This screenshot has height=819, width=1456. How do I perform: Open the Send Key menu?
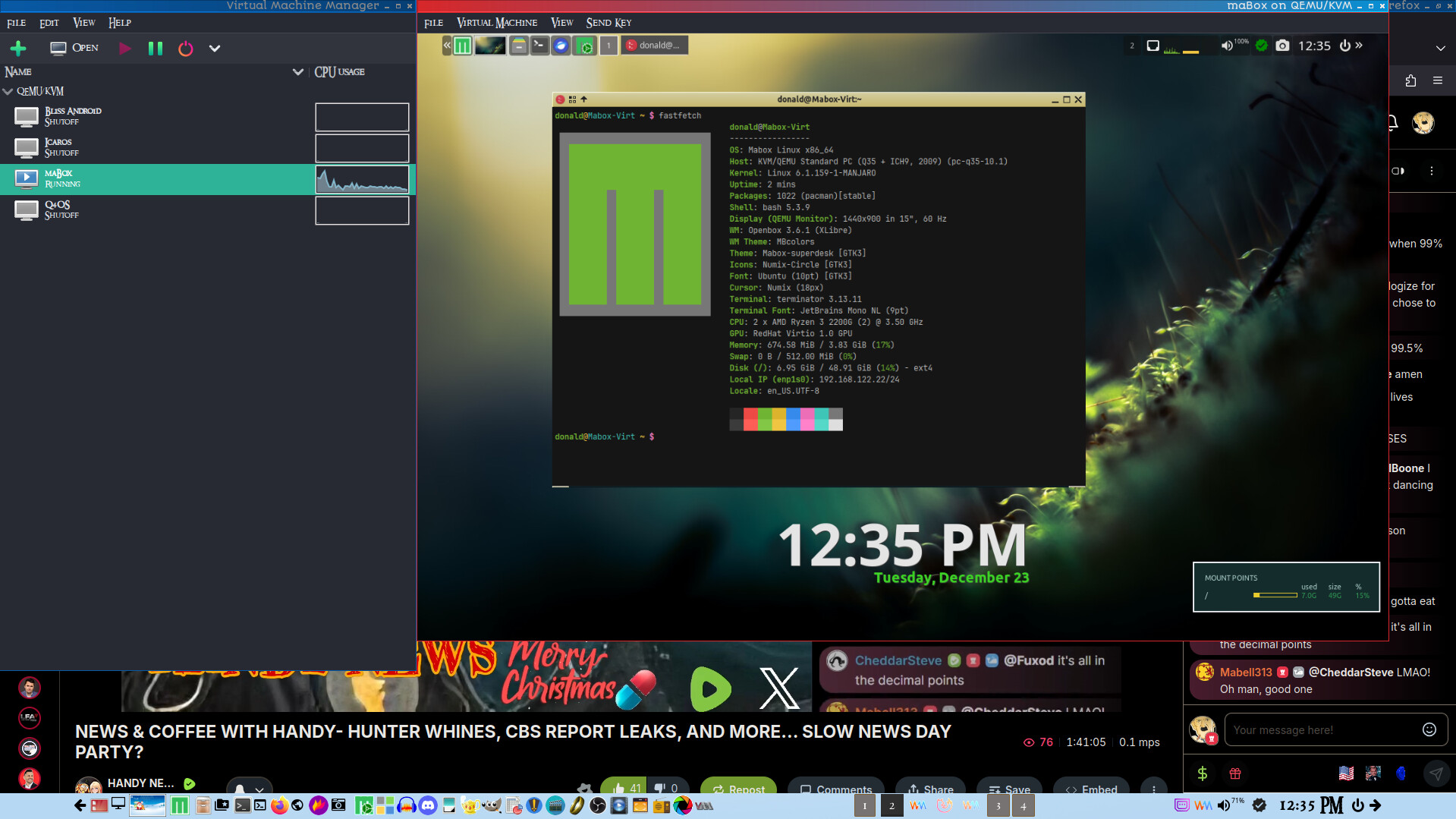609,23
